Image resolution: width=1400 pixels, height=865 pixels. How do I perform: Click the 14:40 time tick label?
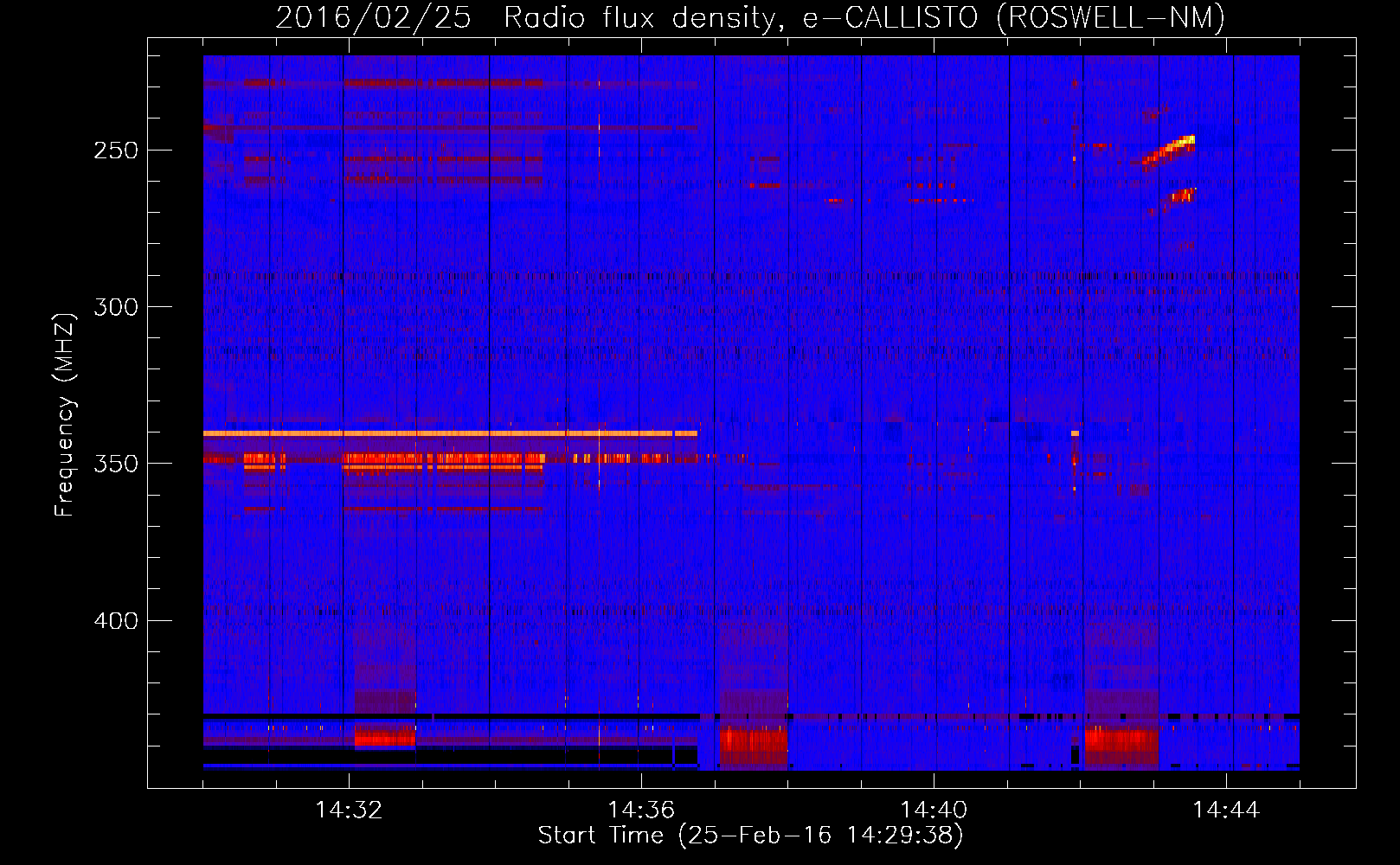934,811
